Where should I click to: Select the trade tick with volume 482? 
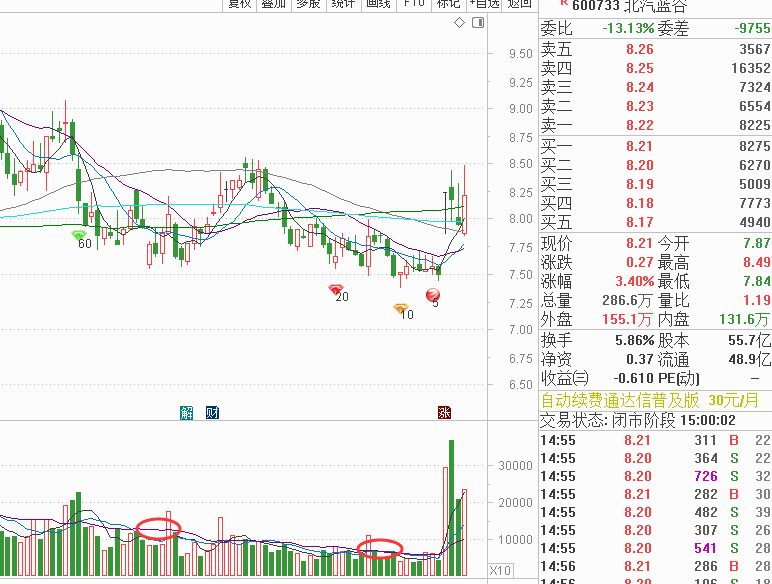pyautogui.click(x=655, y=513)
